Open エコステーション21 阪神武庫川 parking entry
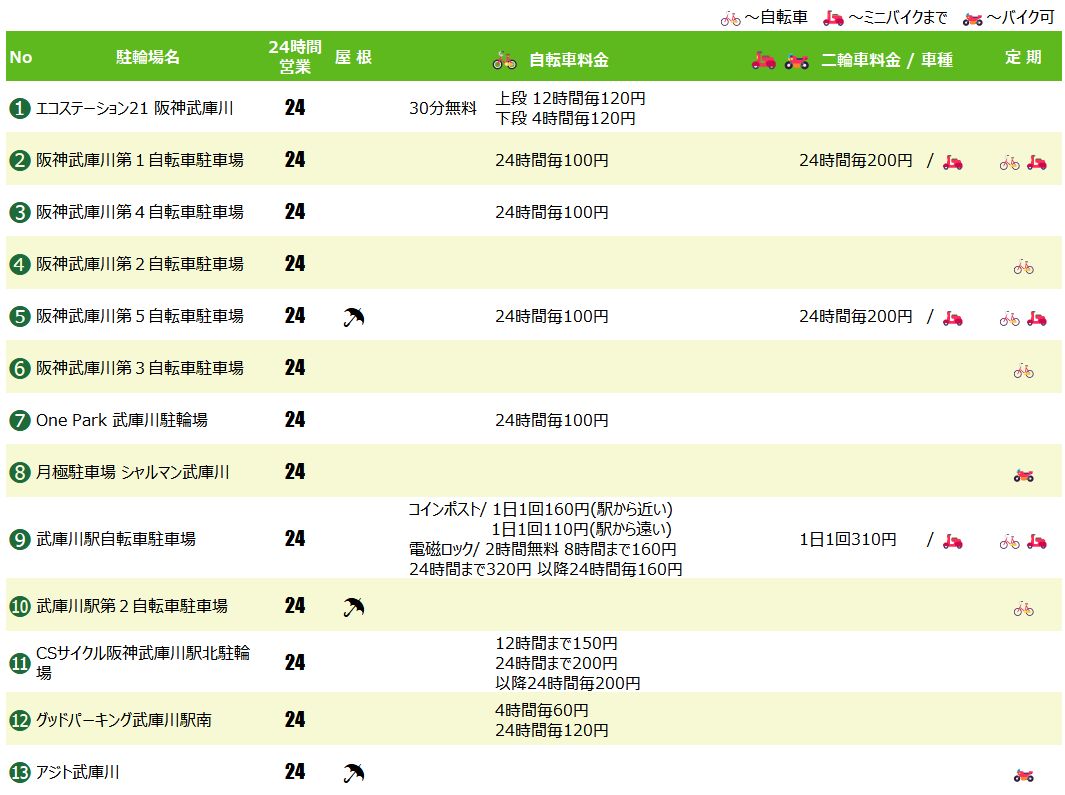The height and width of the screenshot is (795, 1065). (x=134, y=108)
